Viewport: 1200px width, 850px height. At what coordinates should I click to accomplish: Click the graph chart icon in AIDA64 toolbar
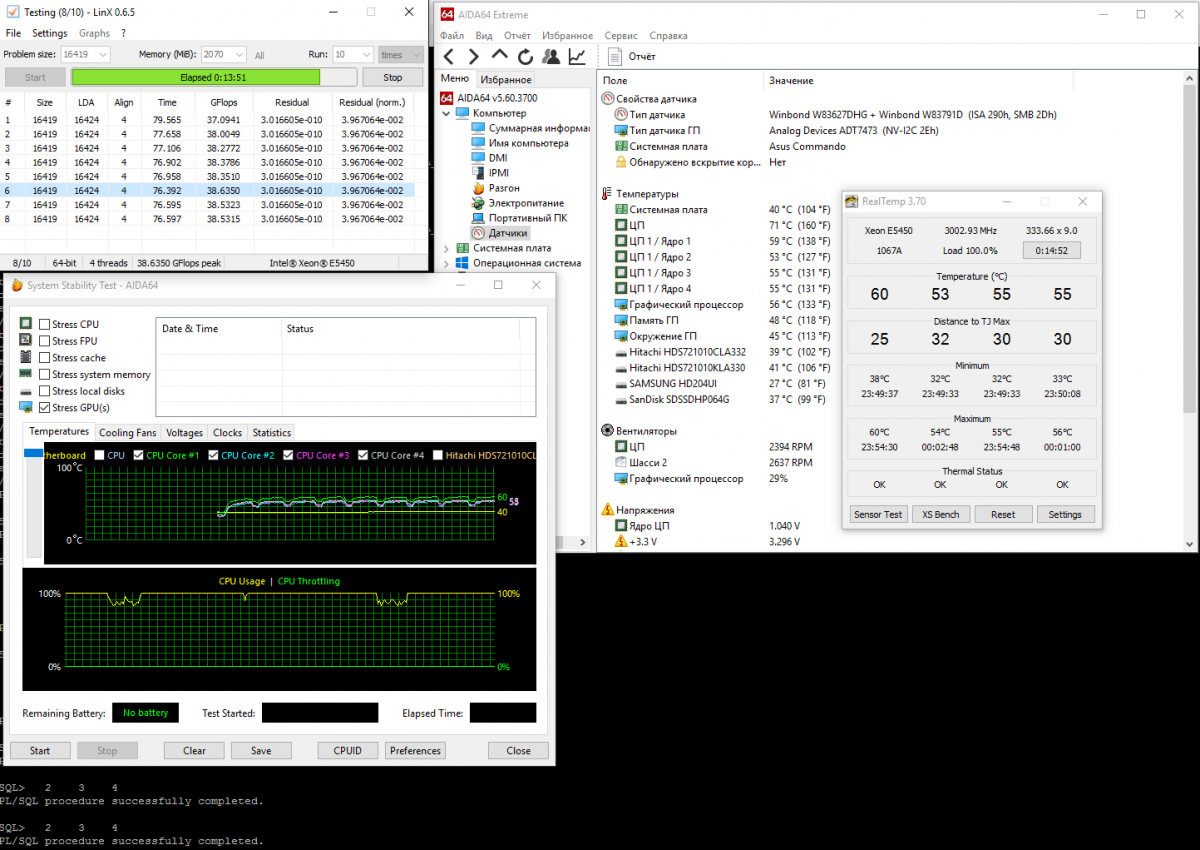pos(577,56)
